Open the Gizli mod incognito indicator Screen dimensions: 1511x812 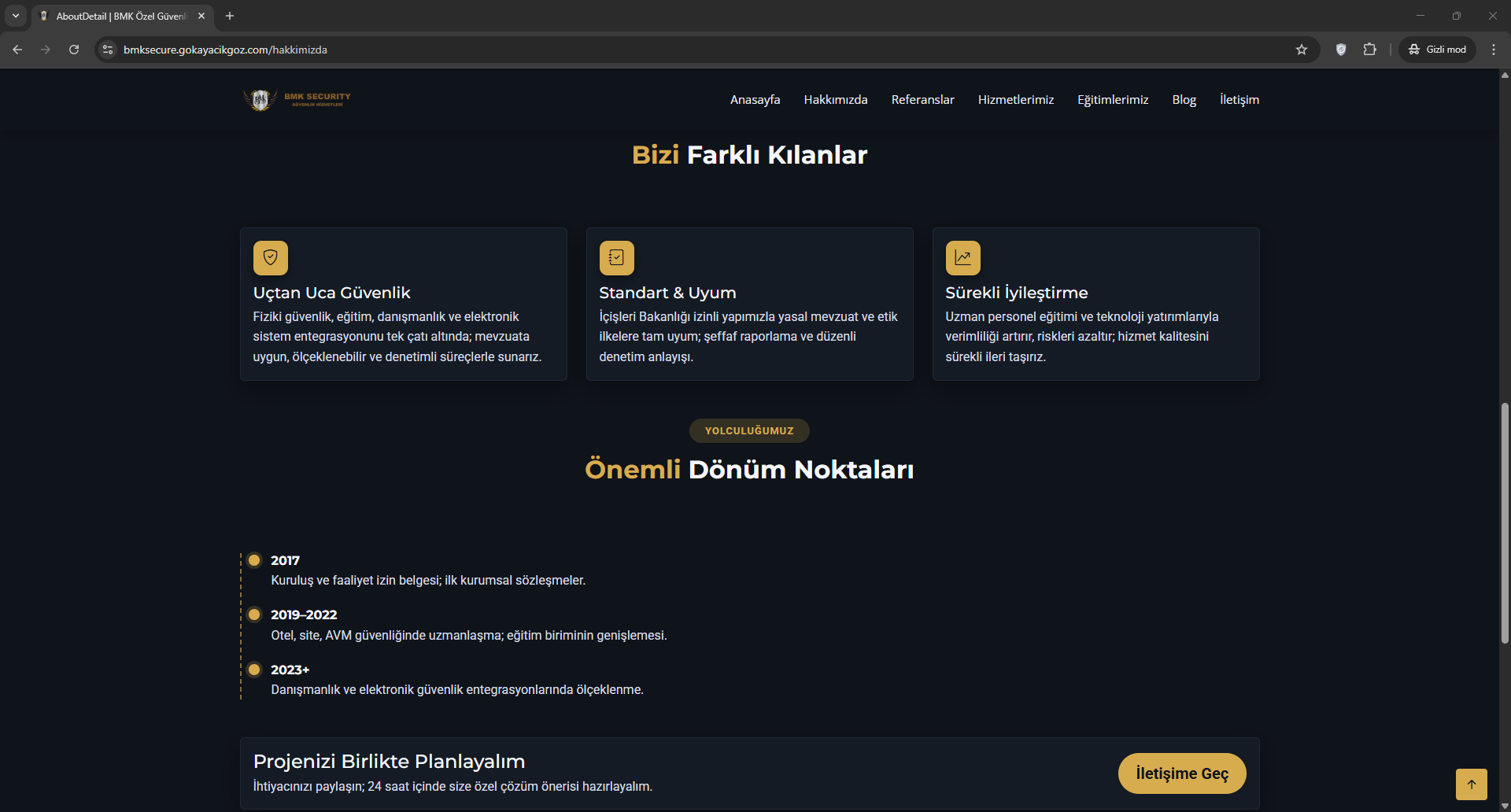[1437, 50]
